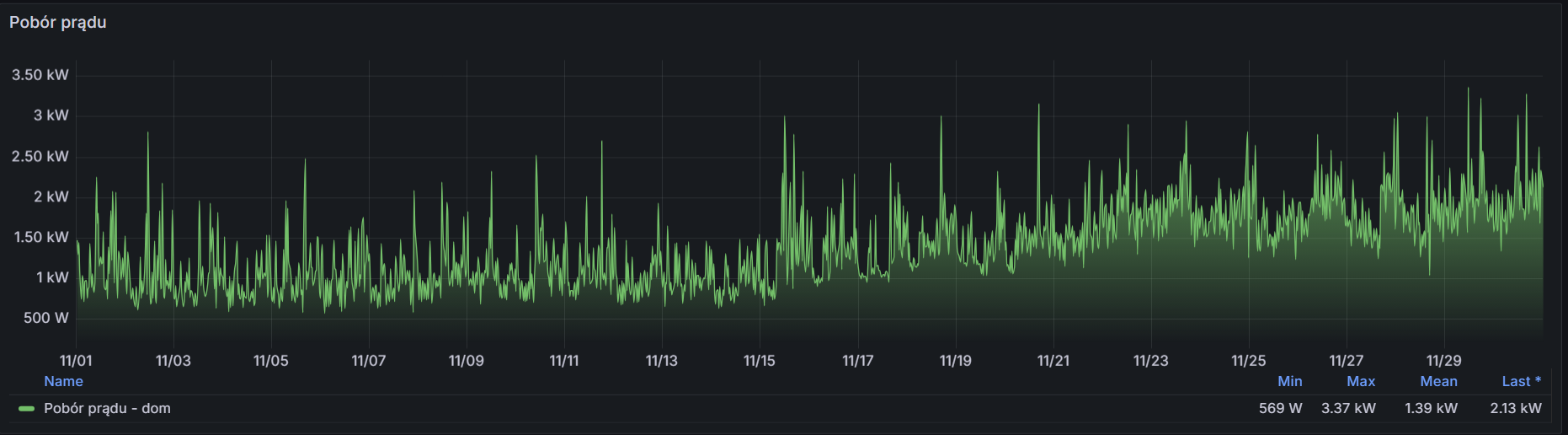Click the 500 W y-axis label

tap(45, 318)
